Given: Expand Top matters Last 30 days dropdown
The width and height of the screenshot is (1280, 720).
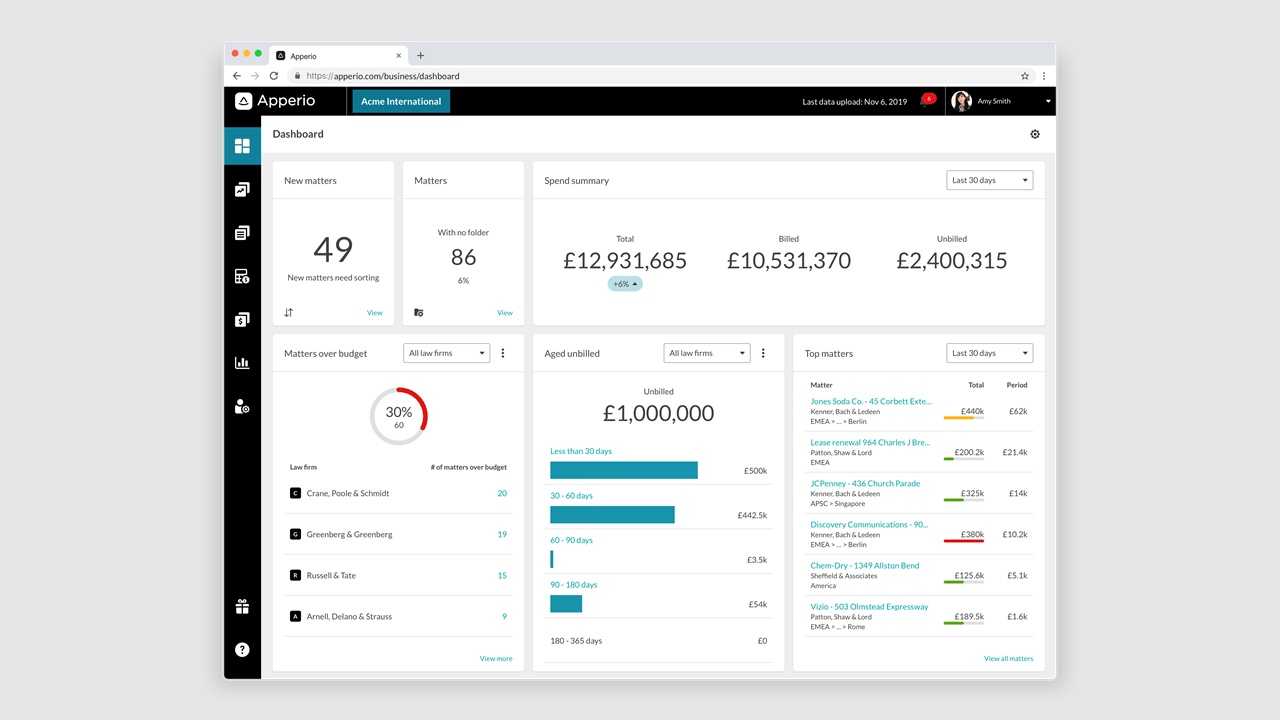Looking at the screenshot, I should coord(989,353).
